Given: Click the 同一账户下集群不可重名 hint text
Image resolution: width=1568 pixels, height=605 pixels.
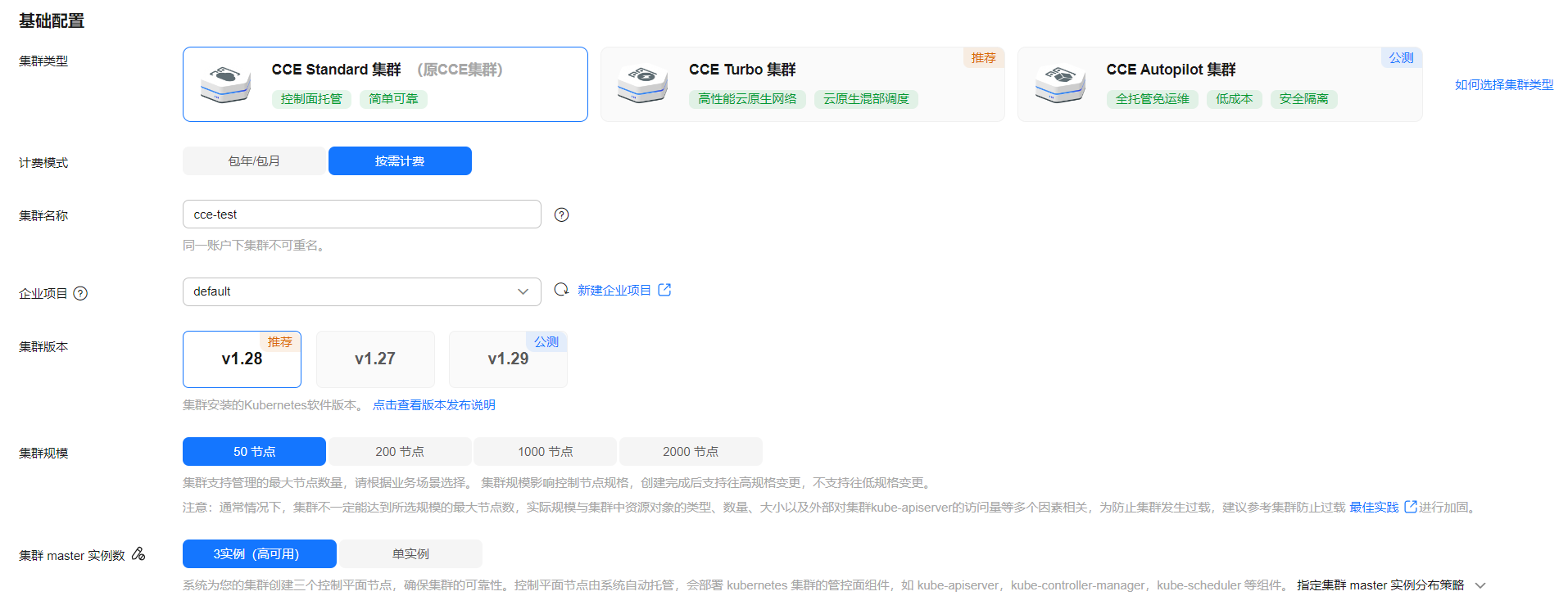Looking at the screenshot, I should point(255,245).
